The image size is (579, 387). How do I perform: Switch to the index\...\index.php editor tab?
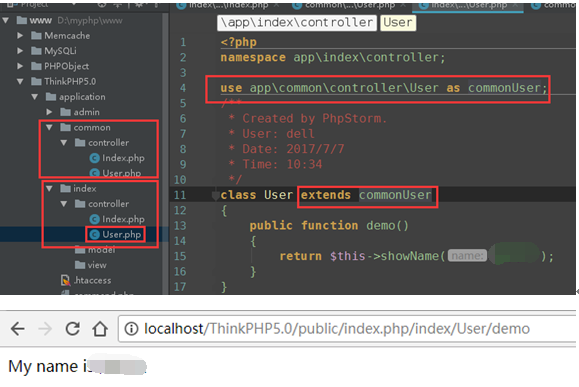[228, 5]
